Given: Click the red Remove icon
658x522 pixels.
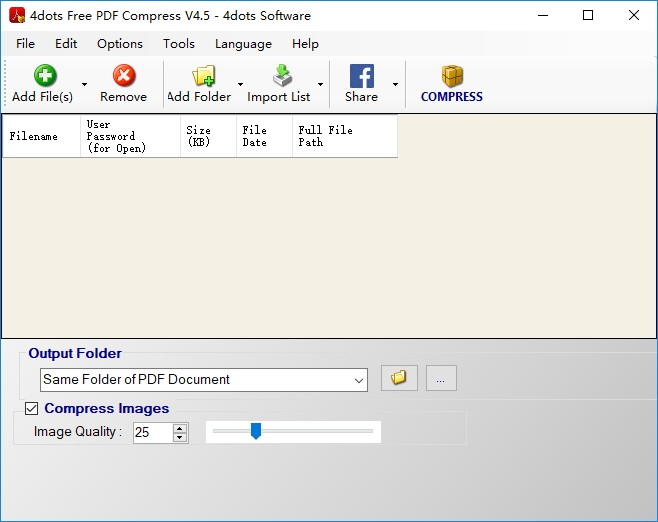Looking at the screenshot, I should [124, 76].
